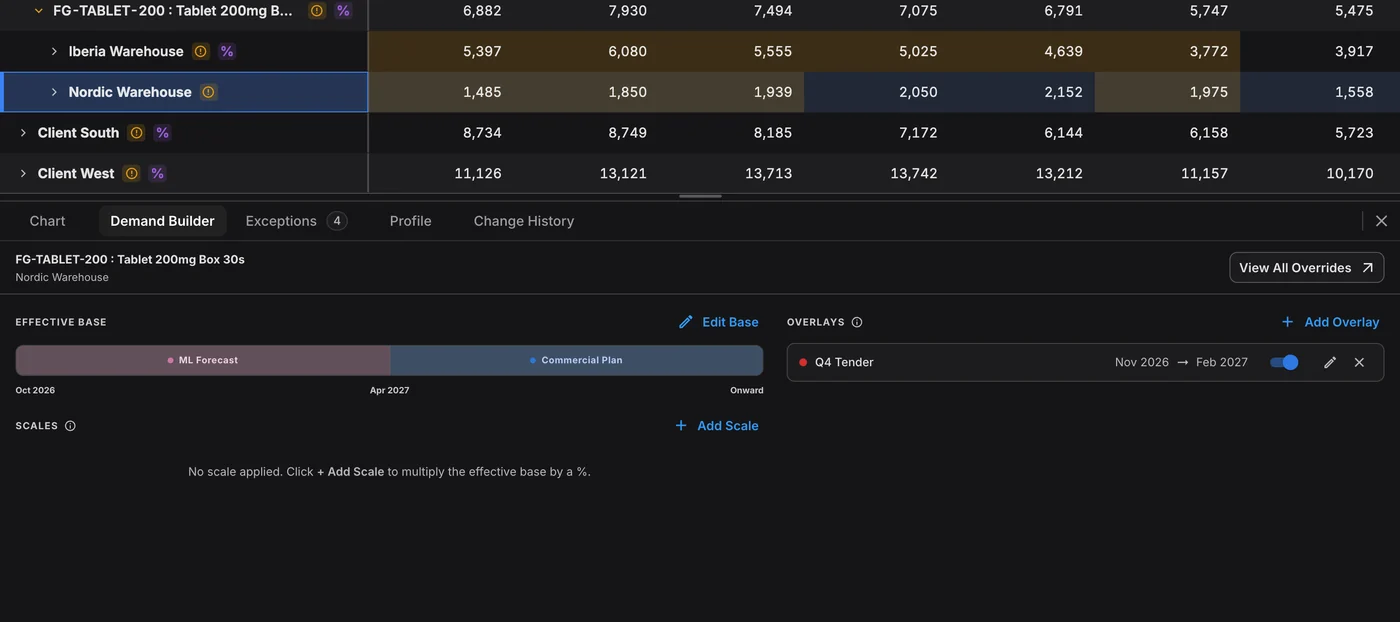Click warning icon beside Nordic Warehouse
The width and height of the screenshot is (1400, 622).
pyautogui.click(x=208, y=92)
